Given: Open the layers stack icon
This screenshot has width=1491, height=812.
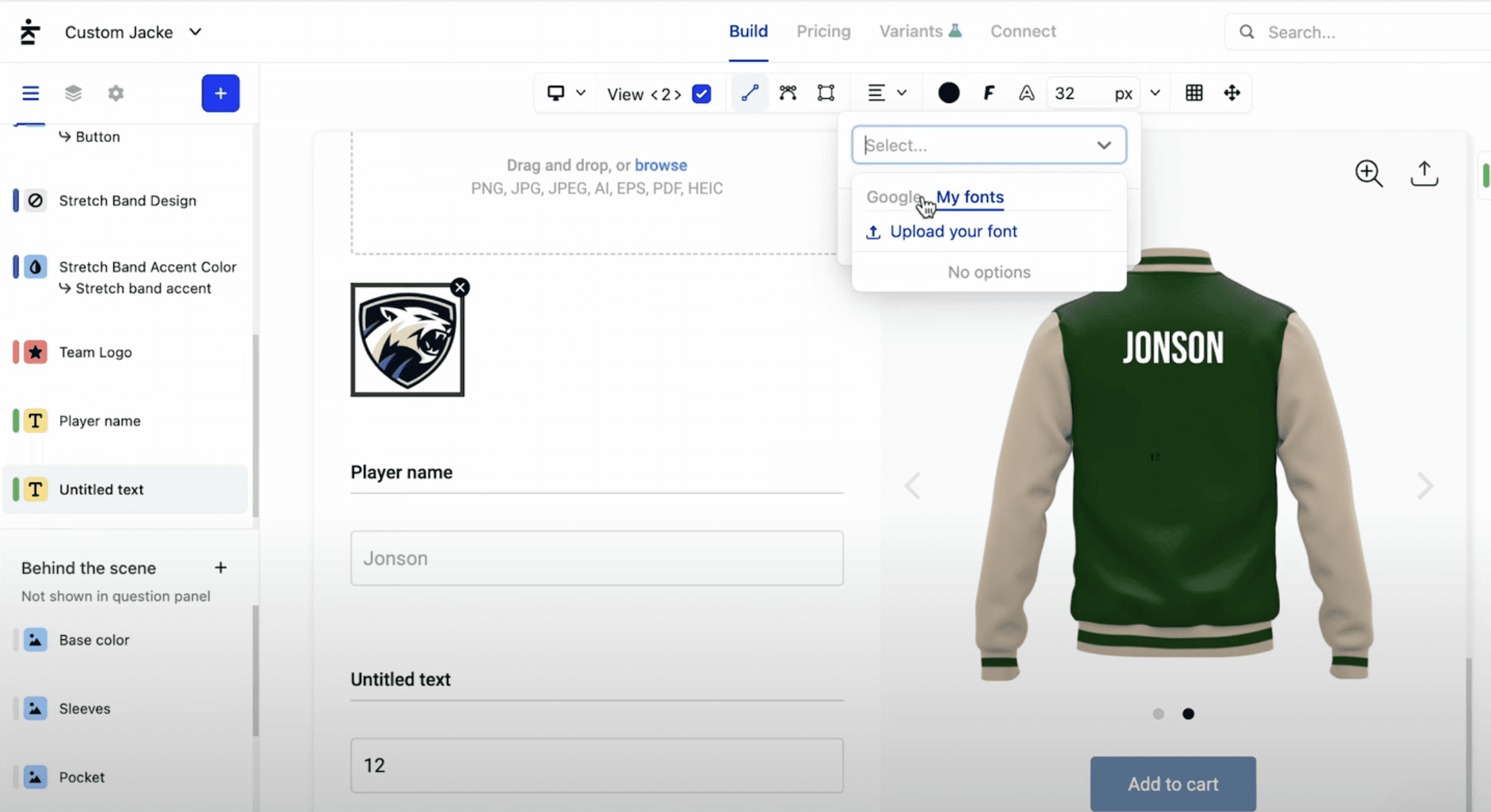Looking at the screenshot, I should (73, 93).
